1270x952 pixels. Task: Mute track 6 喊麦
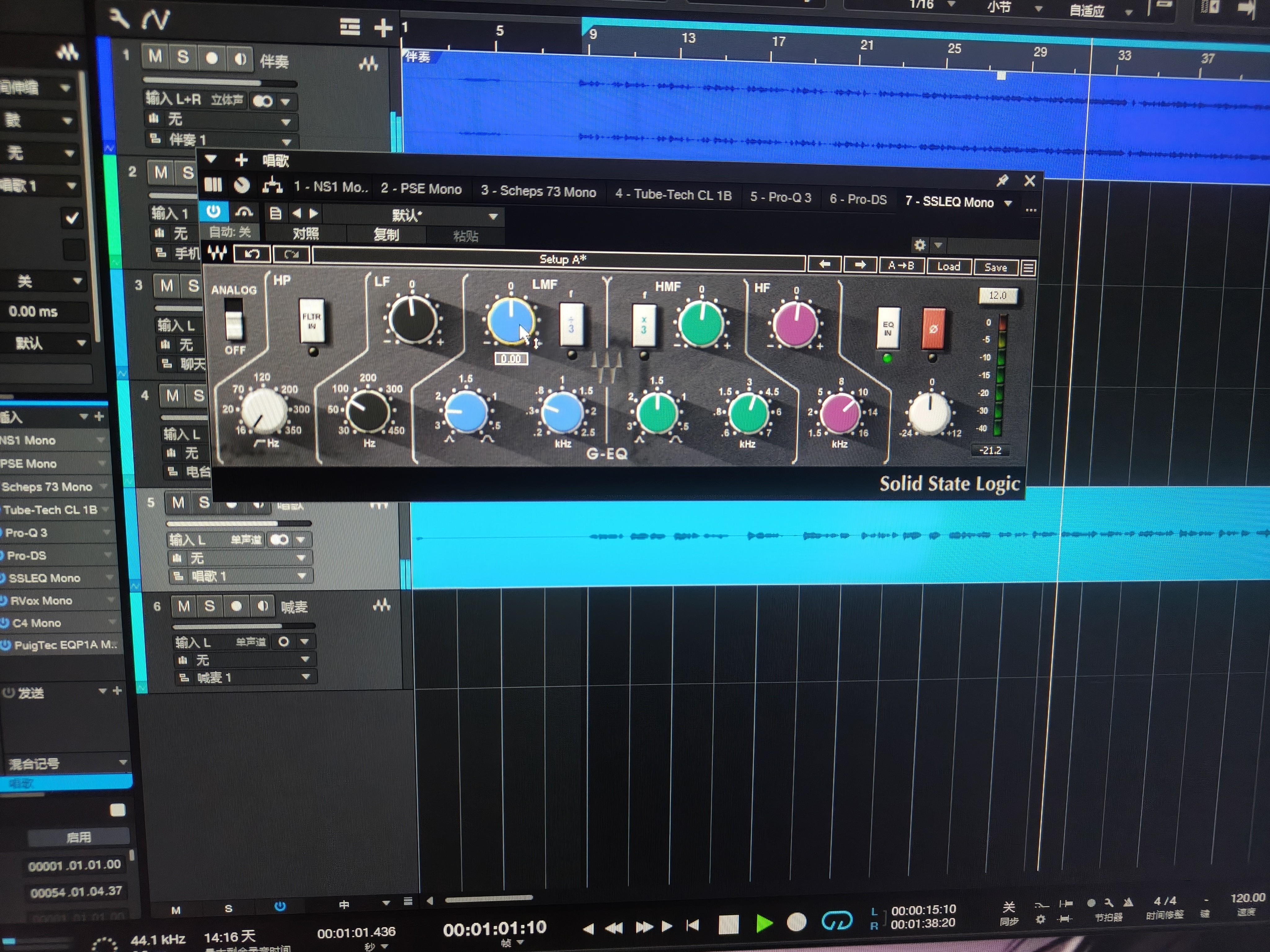[x=184, y=606]
